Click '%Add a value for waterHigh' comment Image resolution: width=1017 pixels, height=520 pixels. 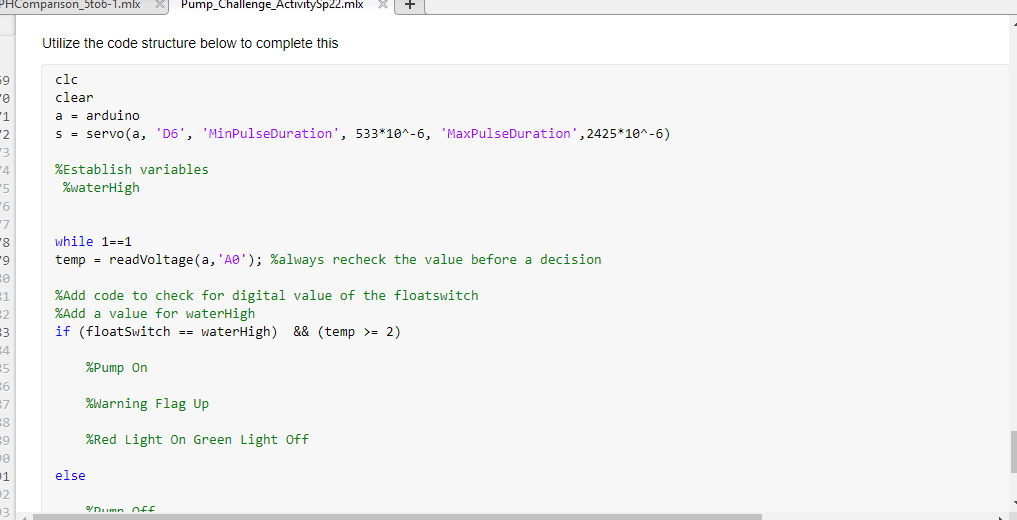pos(155,314)
